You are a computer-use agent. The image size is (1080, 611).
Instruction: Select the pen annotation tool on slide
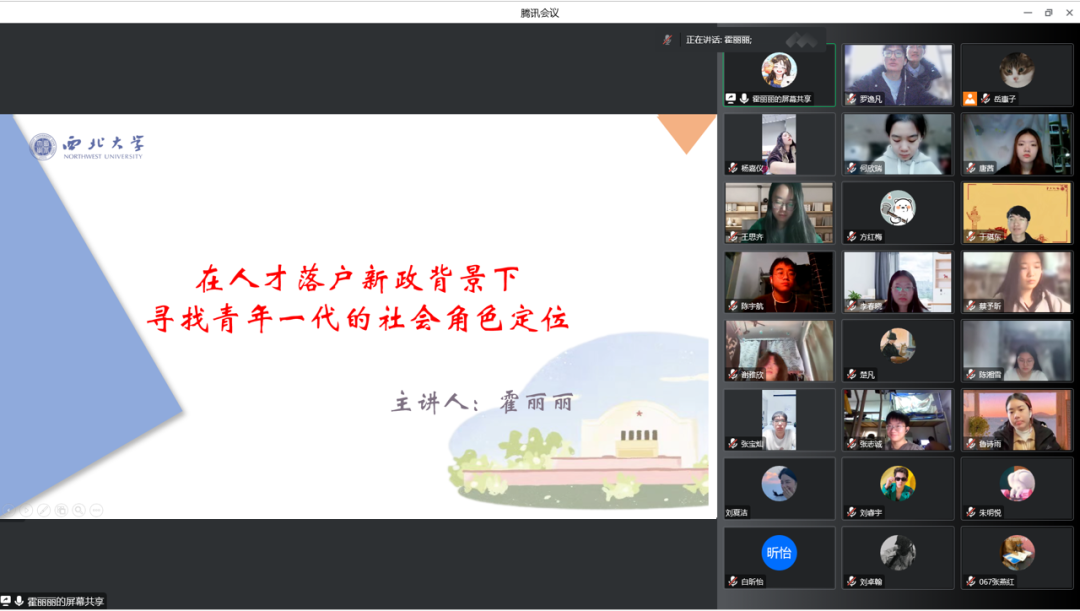(x=43, y=510)
